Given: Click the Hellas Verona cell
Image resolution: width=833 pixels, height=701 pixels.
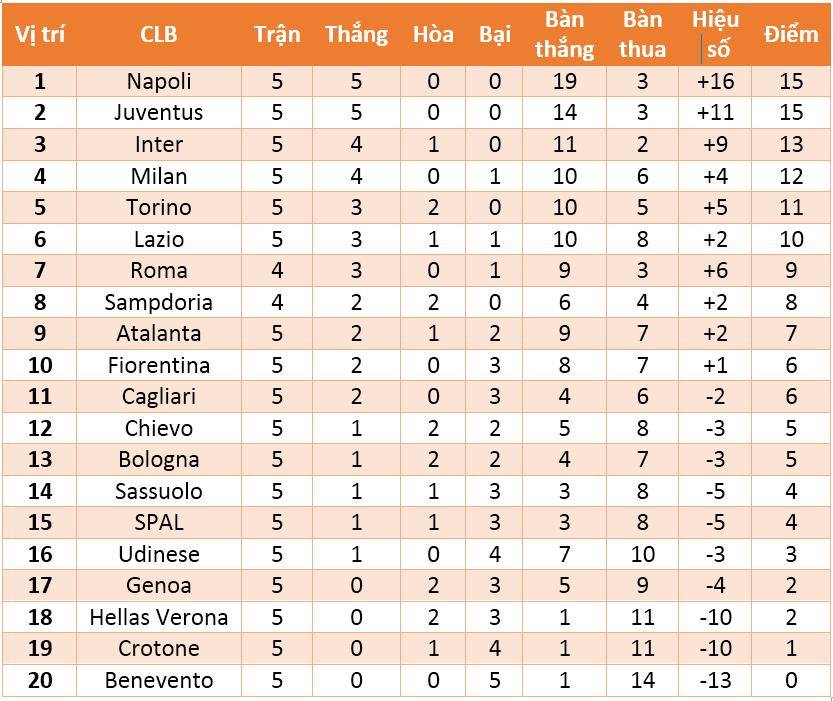Looking at the screenshot, I should (159, 617).
